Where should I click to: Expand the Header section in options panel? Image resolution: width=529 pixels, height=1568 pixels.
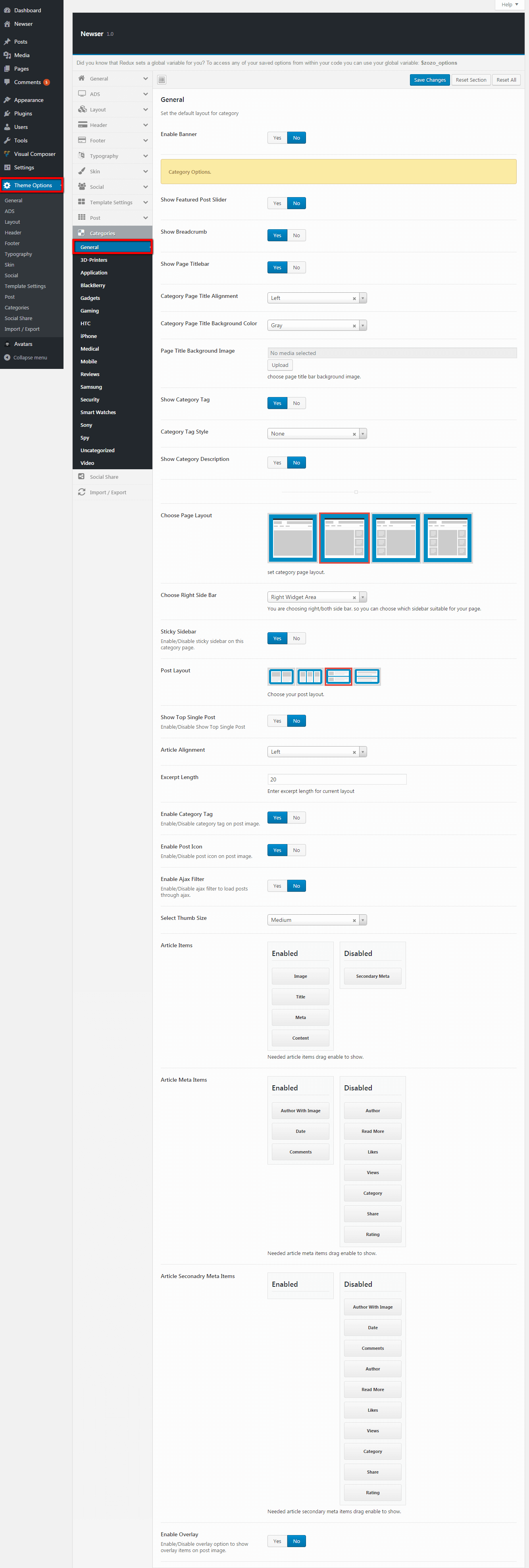[113, 125]
